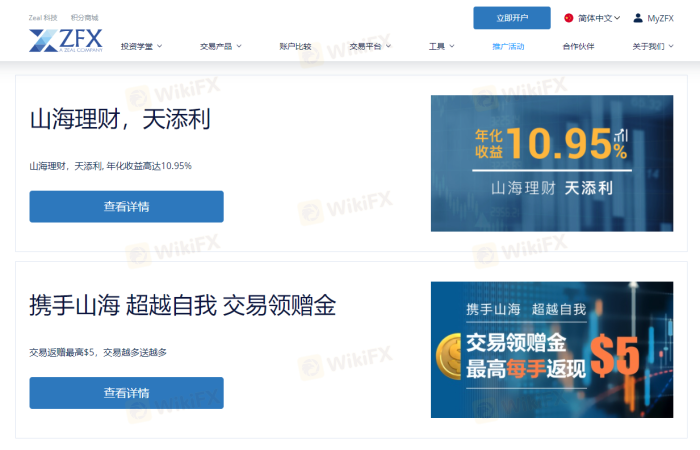This screenshot has width=700, height=450.
Task: Expand the 交易平台 menu
Action: [x=370, y=46]
